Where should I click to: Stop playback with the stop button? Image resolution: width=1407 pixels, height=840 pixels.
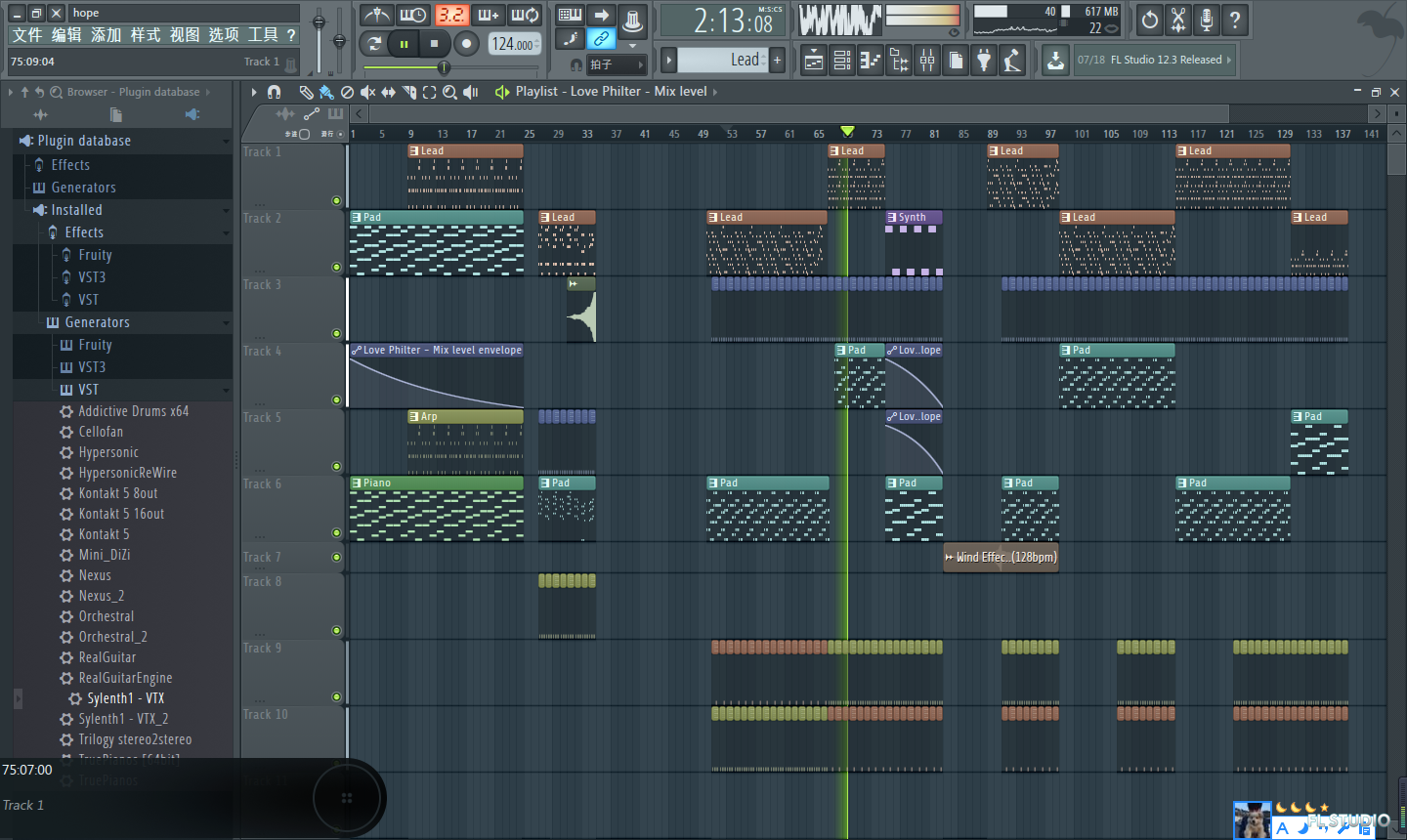click(435, 43)
